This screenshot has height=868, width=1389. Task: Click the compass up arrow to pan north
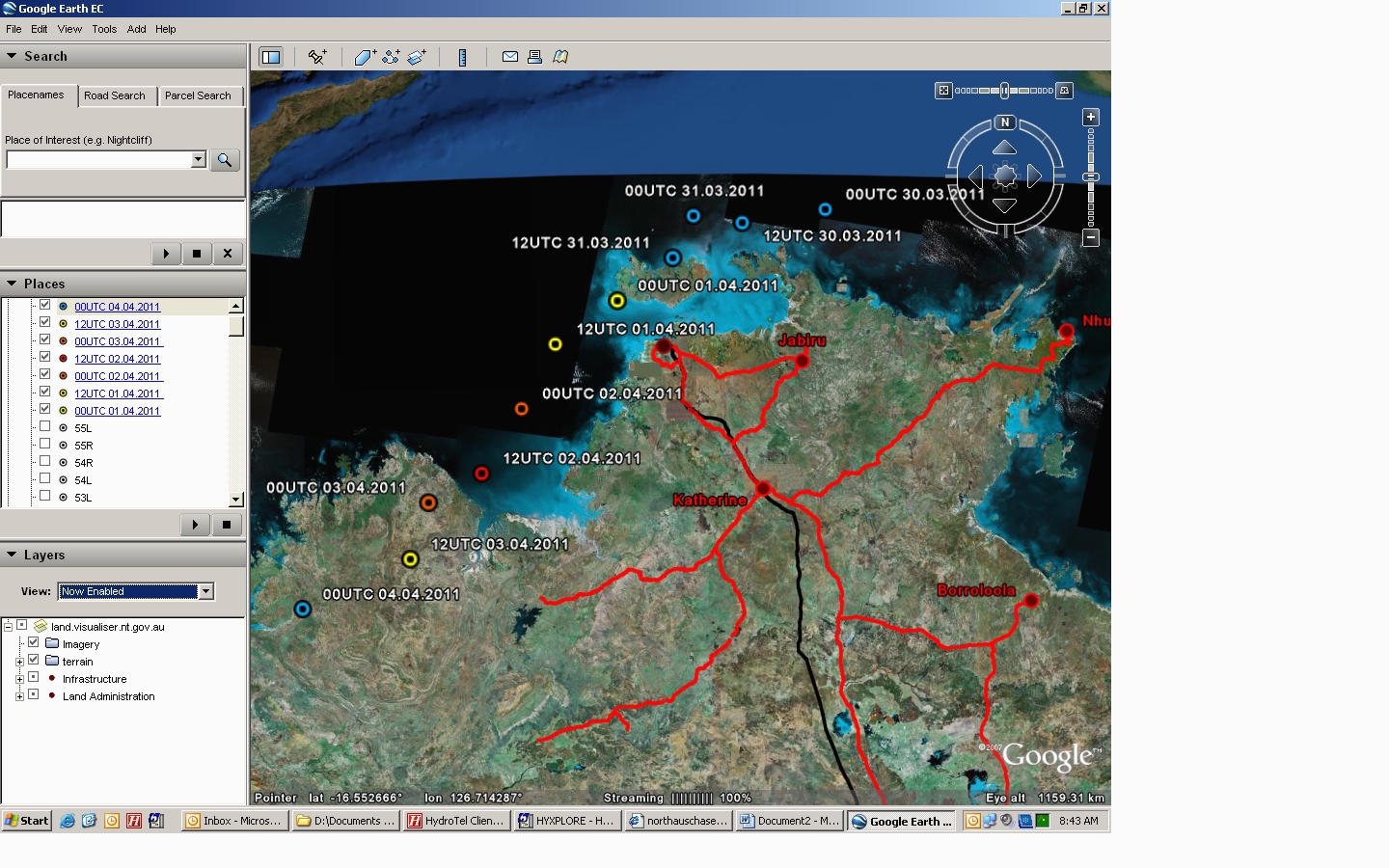tap(1005, 148)
